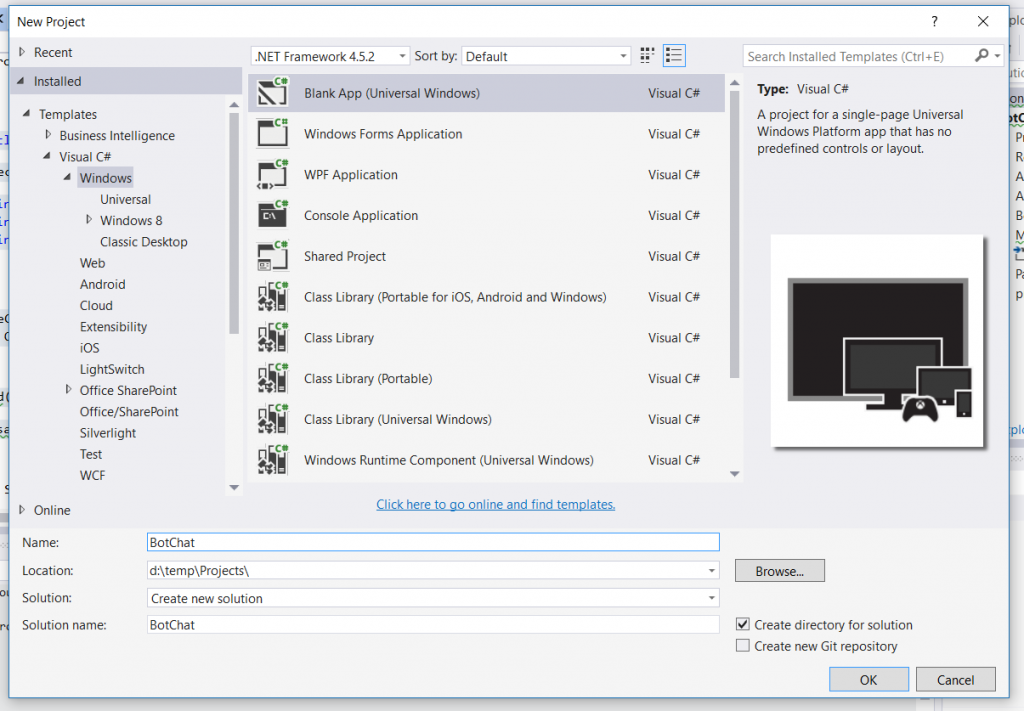Click the search magnifier icon
Viewport: 1024px width, 711px height.
pos(981,55)
